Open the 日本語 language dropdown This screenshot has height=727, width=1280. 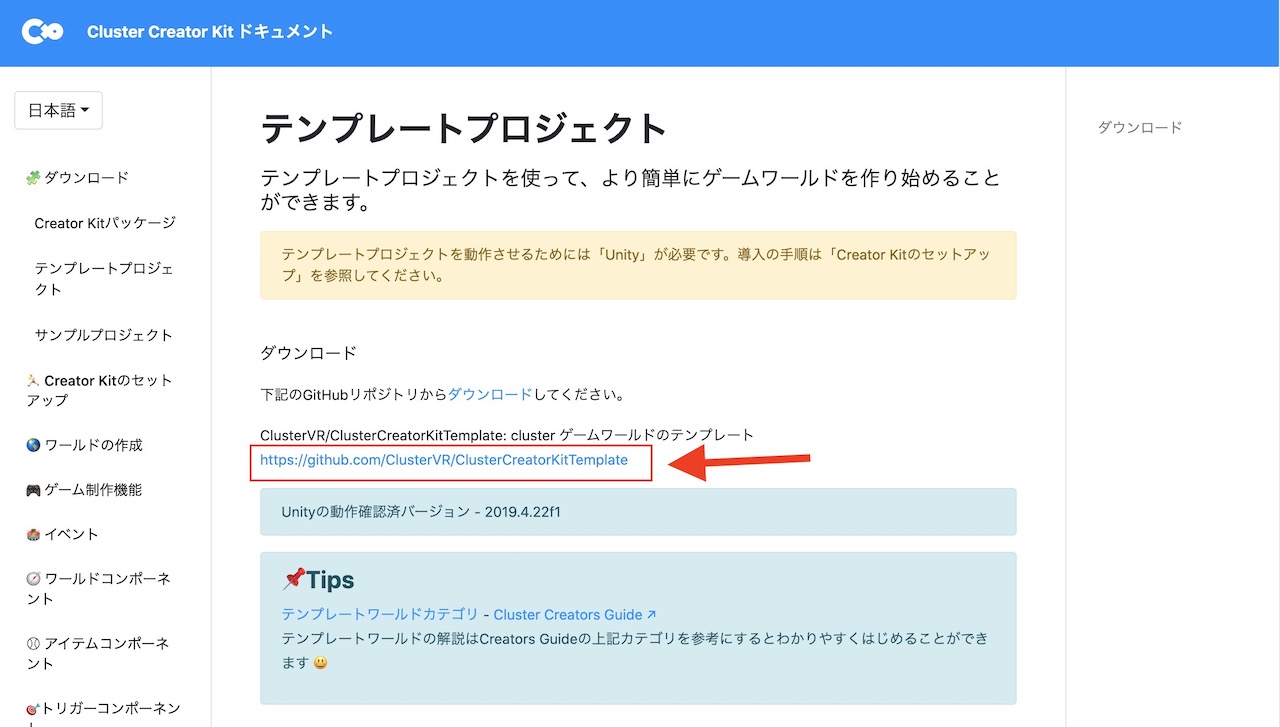tap(58, 110)
